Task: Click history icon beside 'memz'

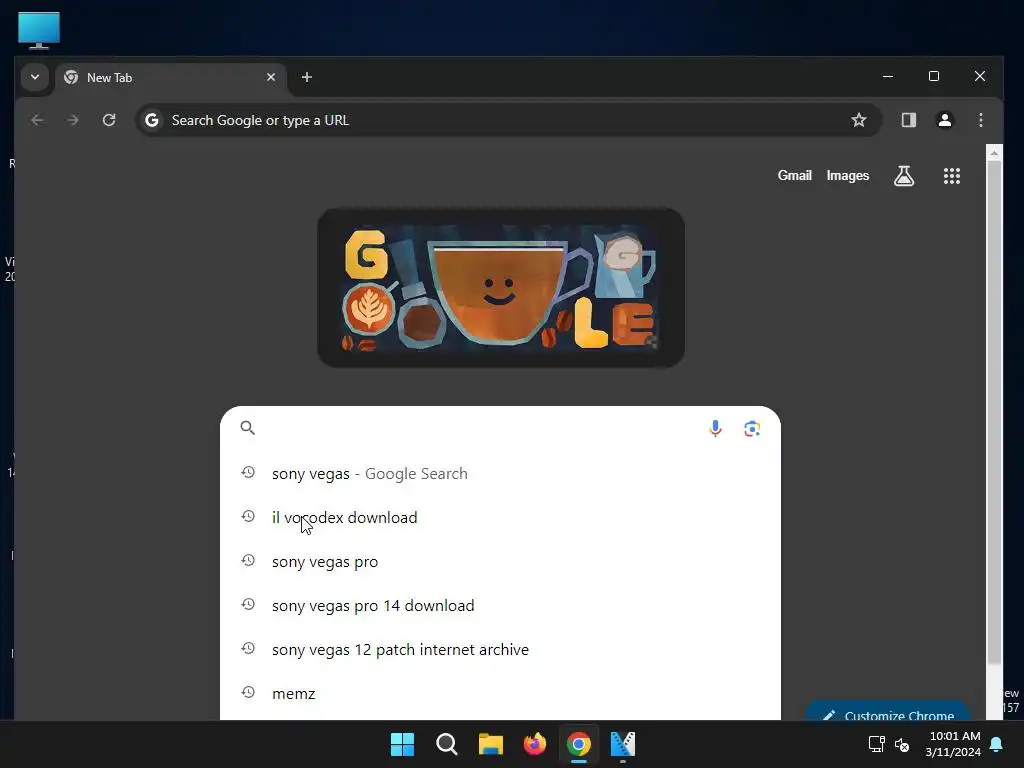Action: 248,692
